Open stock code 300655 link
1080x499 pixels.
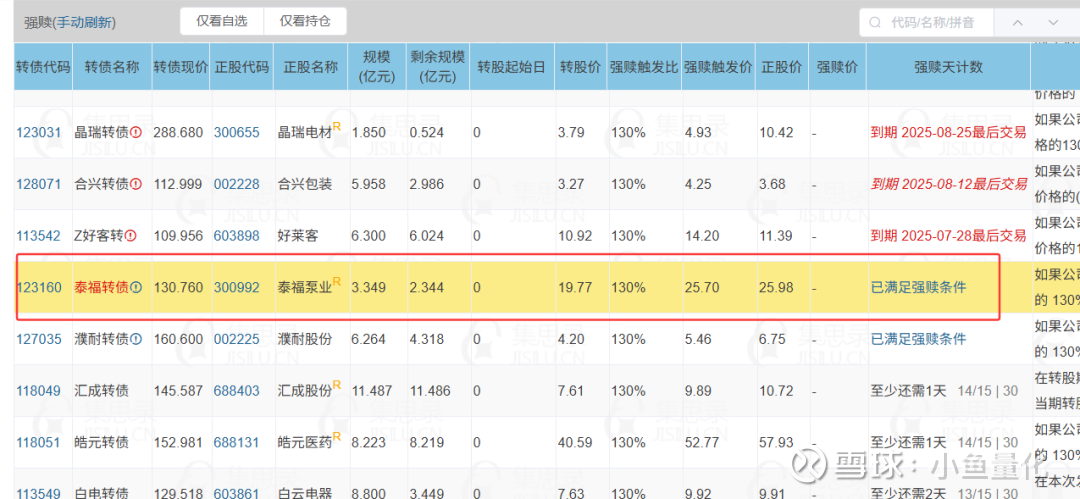pyautogui.click(x=237, y=132)
